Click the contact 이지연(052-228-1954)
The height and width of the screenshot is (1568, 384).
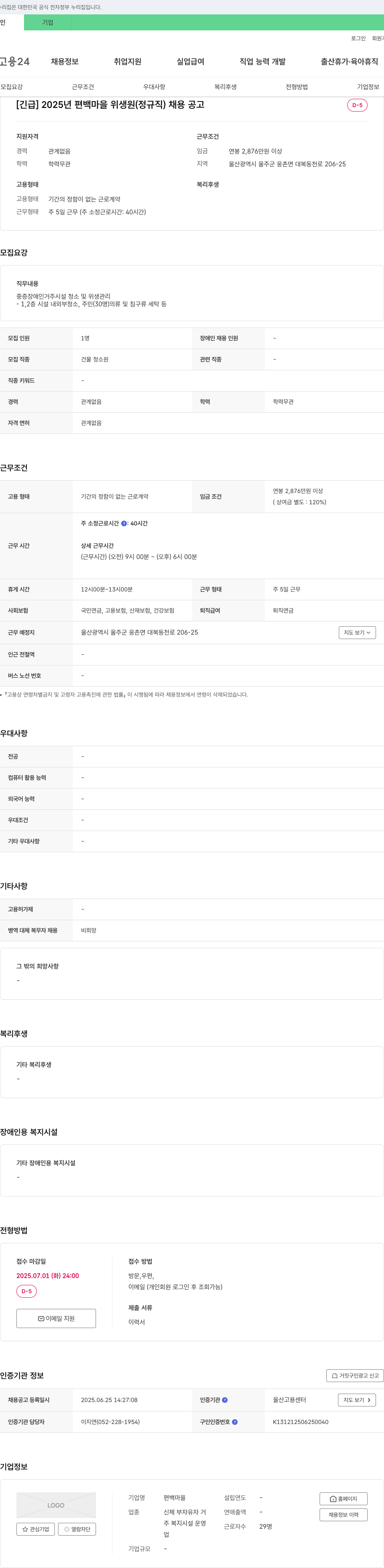(110, 1422)
